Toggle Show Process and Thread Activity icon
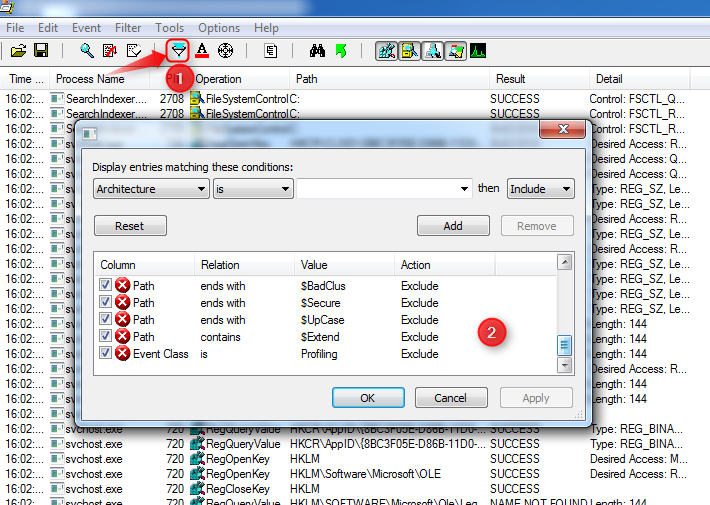Image resolution: width=710 pixels, height=505 pixels. (456, 51)
